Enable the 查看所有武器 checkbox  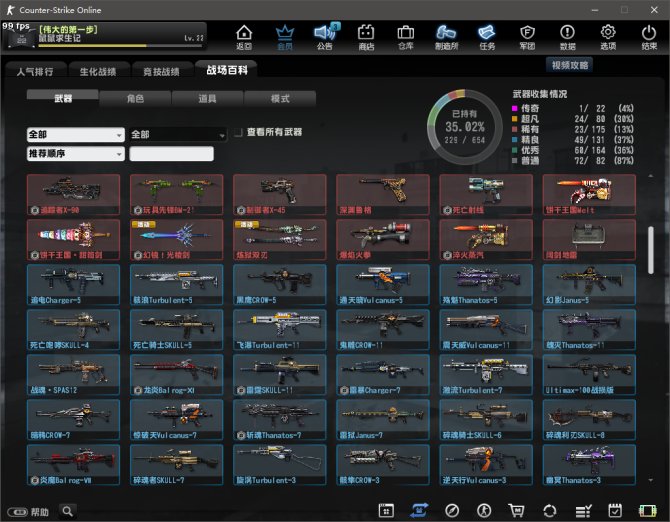click(x=238, y=132)
